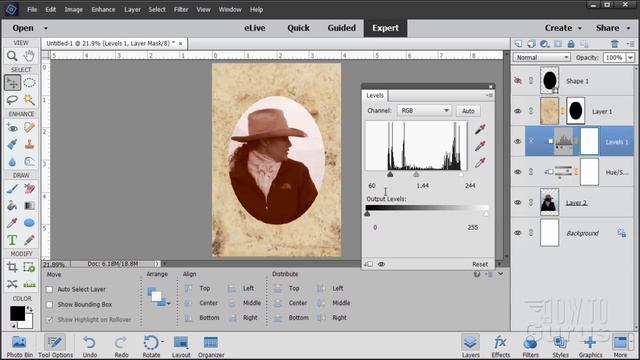Click the delete layer trash icon
This screenshot has height=360, width=640.
click(x=614, y=44)
